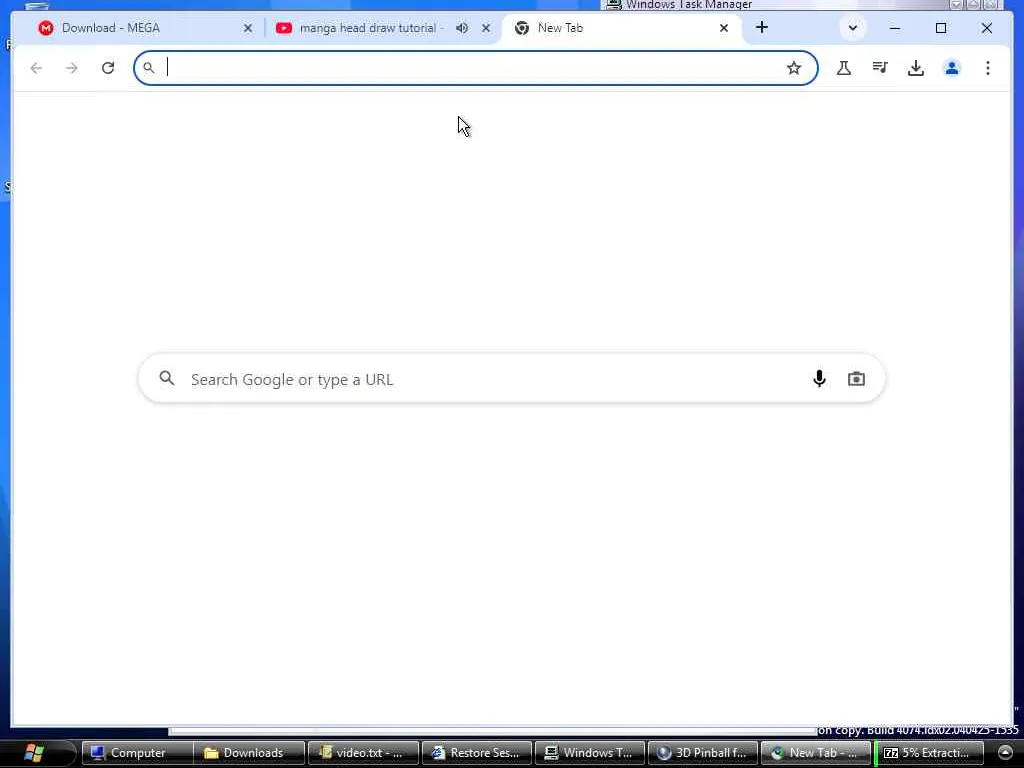Reload the current page
The image size is (1024, 768).
pyautogui.click(x=108, y=68)
